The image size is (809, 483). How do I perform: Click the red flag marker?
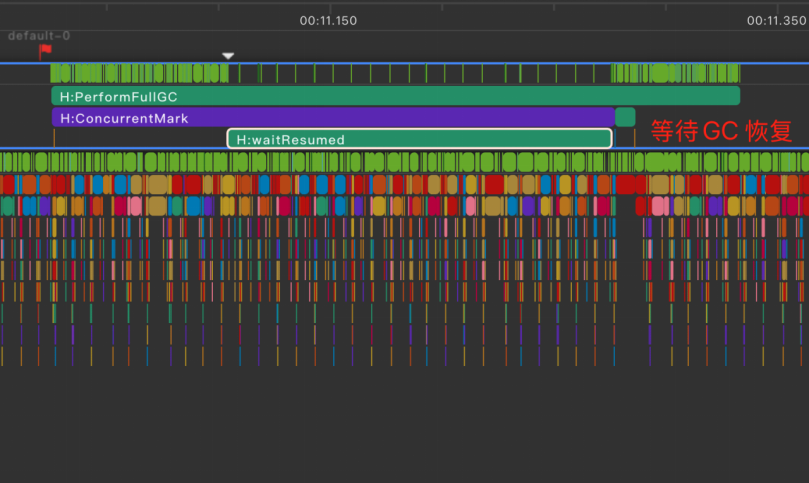(45, 51)
